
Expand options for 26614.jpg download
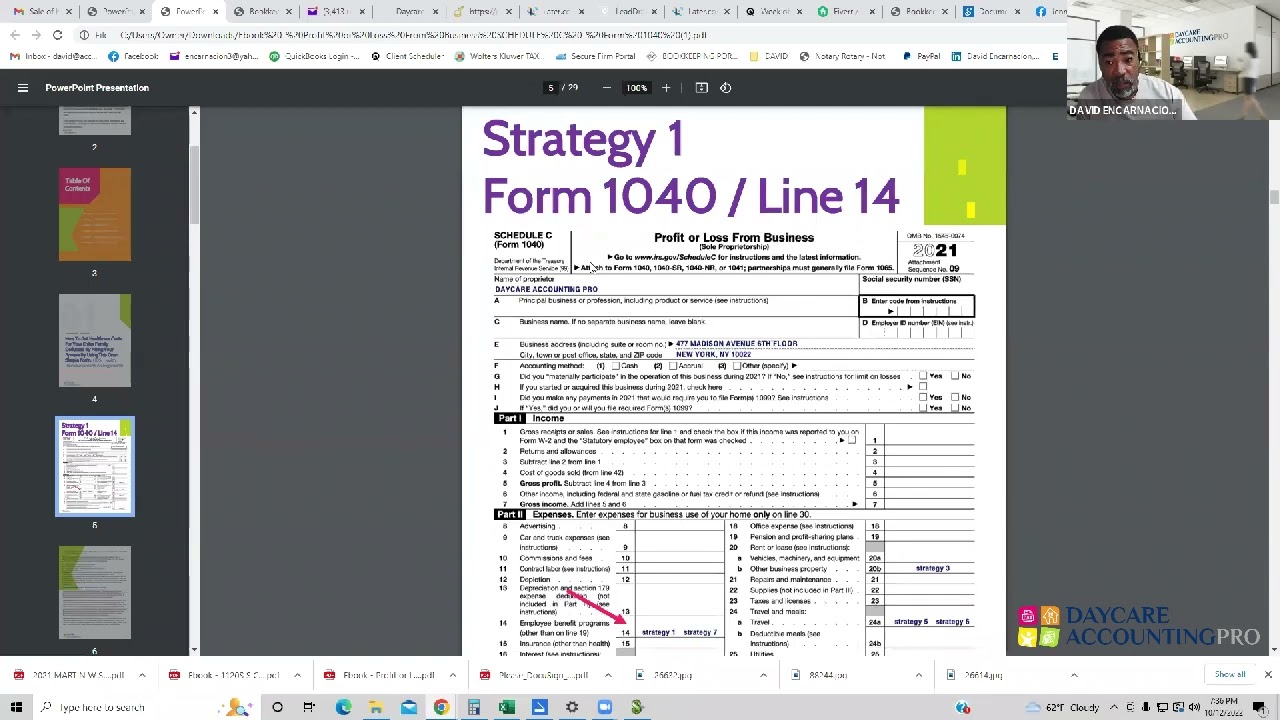[1074, 675]
